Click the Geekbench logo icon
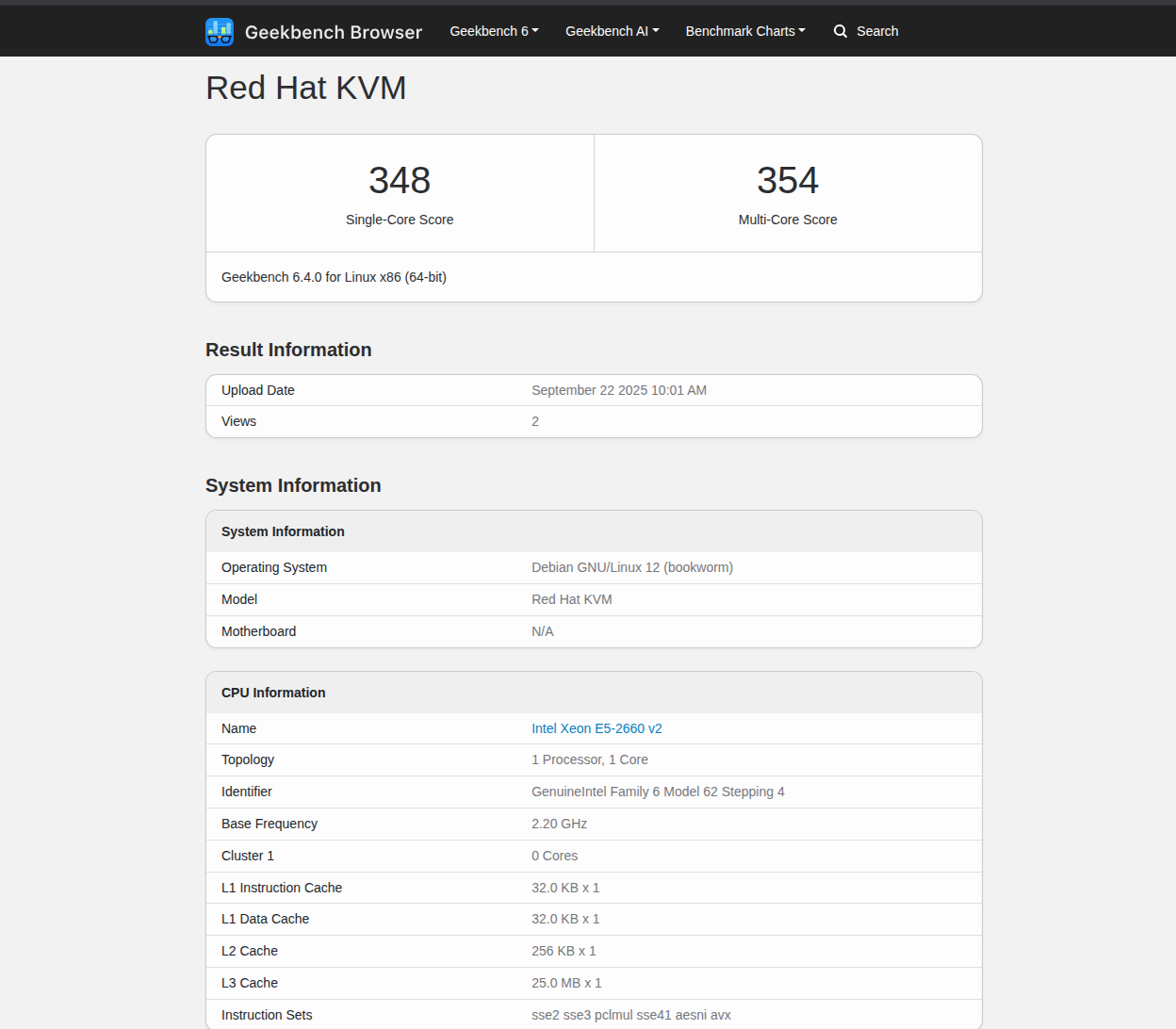This screenshot has height=1029, width=1176. (220, 32)
